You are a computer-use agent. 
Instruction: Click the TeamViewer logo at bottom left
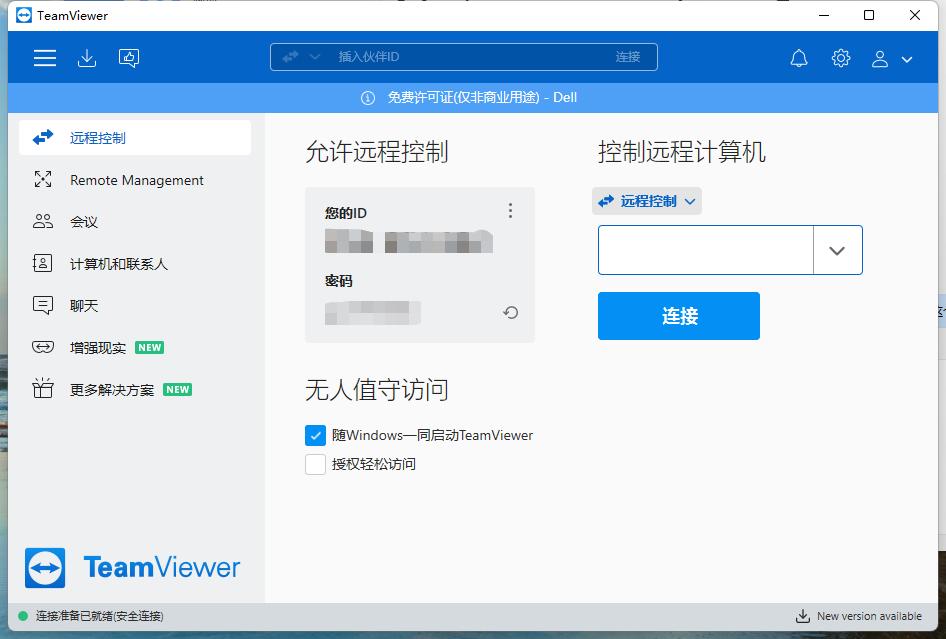point(131,567)
